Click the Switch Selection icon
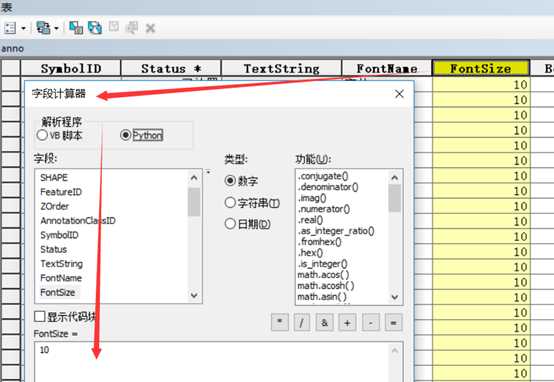Viewport: 554px width, 382px height. pyautogui.click(x=95, y=28)
